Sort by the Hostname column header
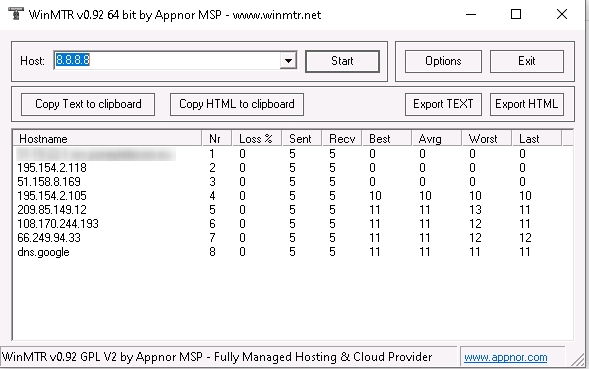 click(107, 139)
